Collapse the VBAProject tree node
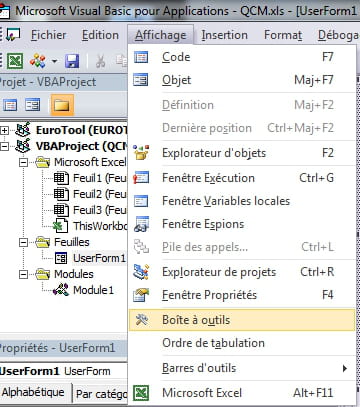The height and width of the screenshot is (407, 360). [x=4, y=146]
